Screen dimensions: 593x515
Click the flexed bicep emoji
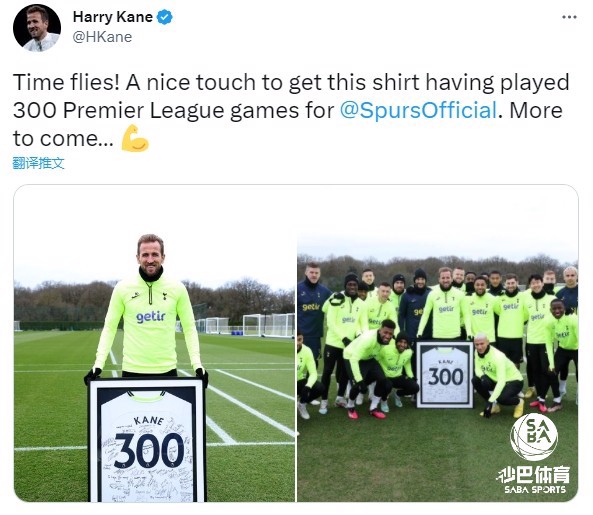point(135,138)
